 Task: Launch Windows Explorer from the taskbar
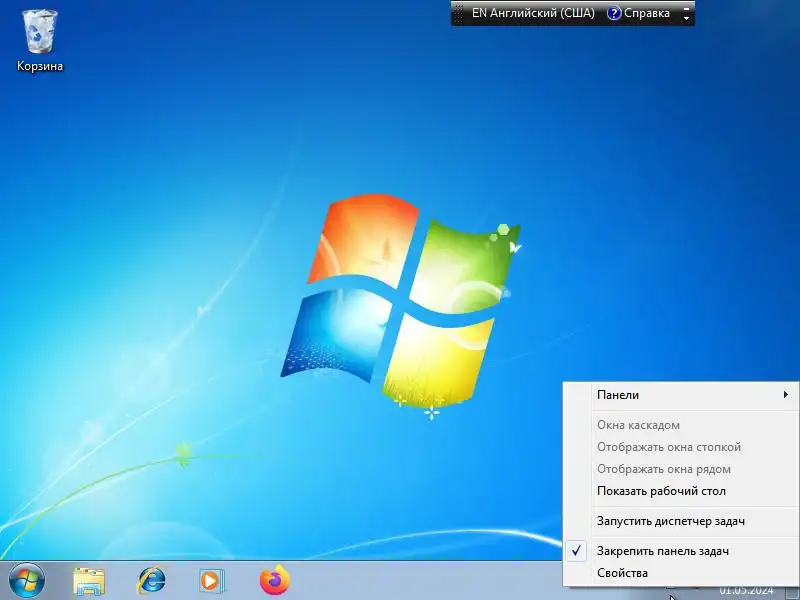tap(89, 581)
